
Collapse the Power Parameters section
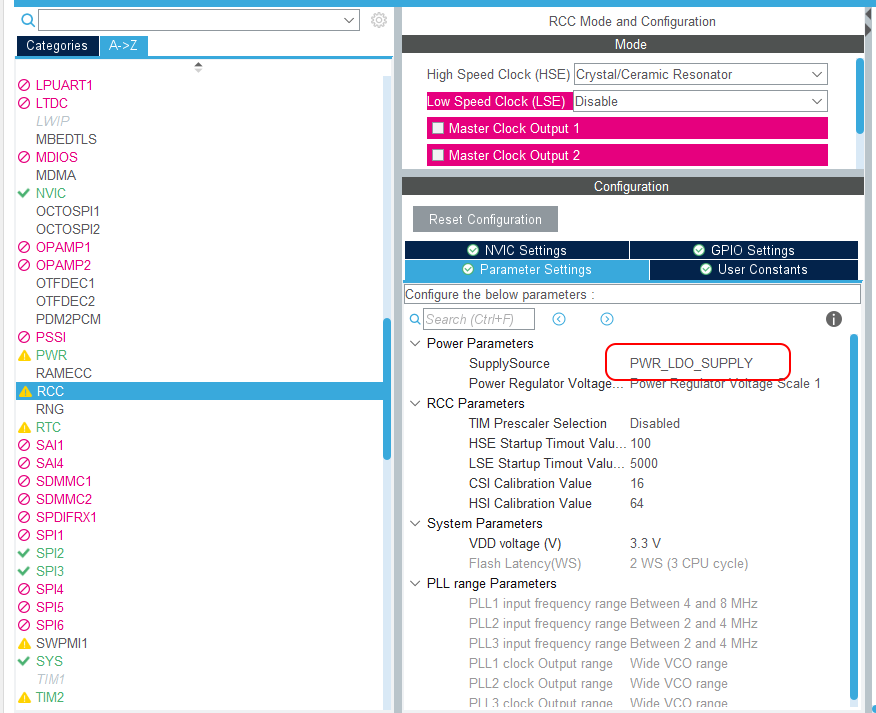point(415,343)
